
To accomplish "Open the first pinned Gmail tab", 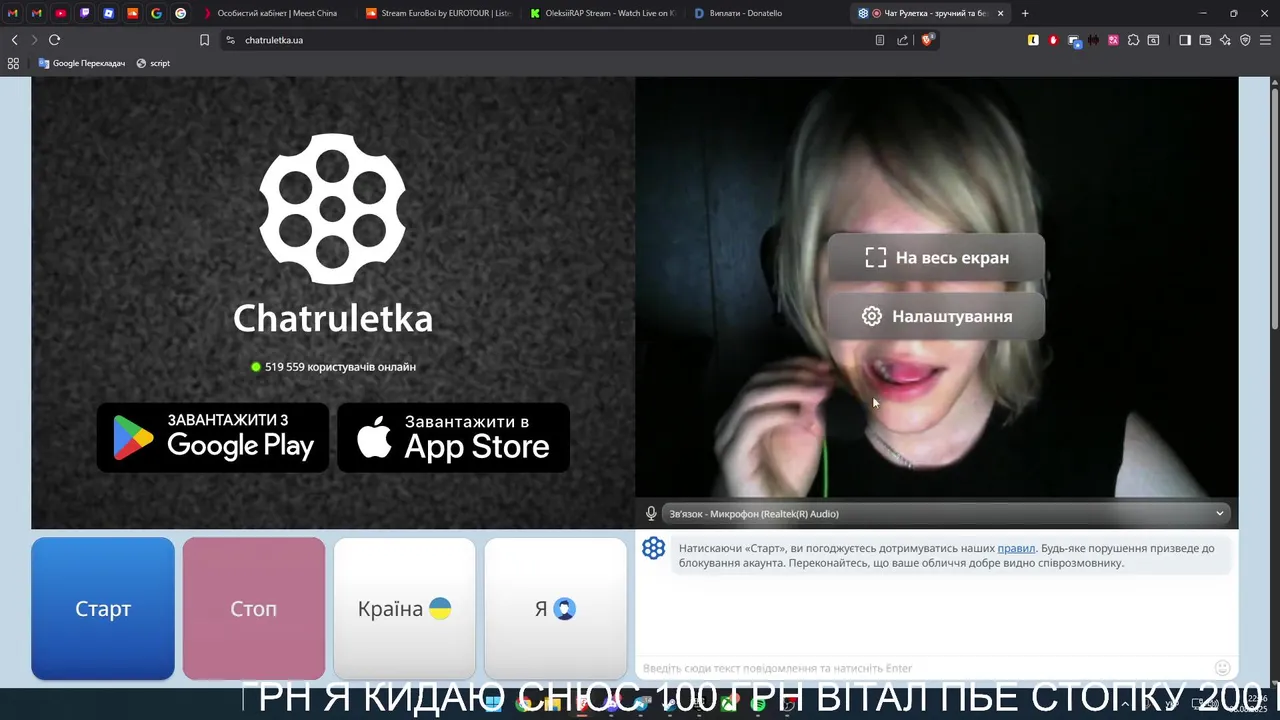I will [x=13, y=13].
